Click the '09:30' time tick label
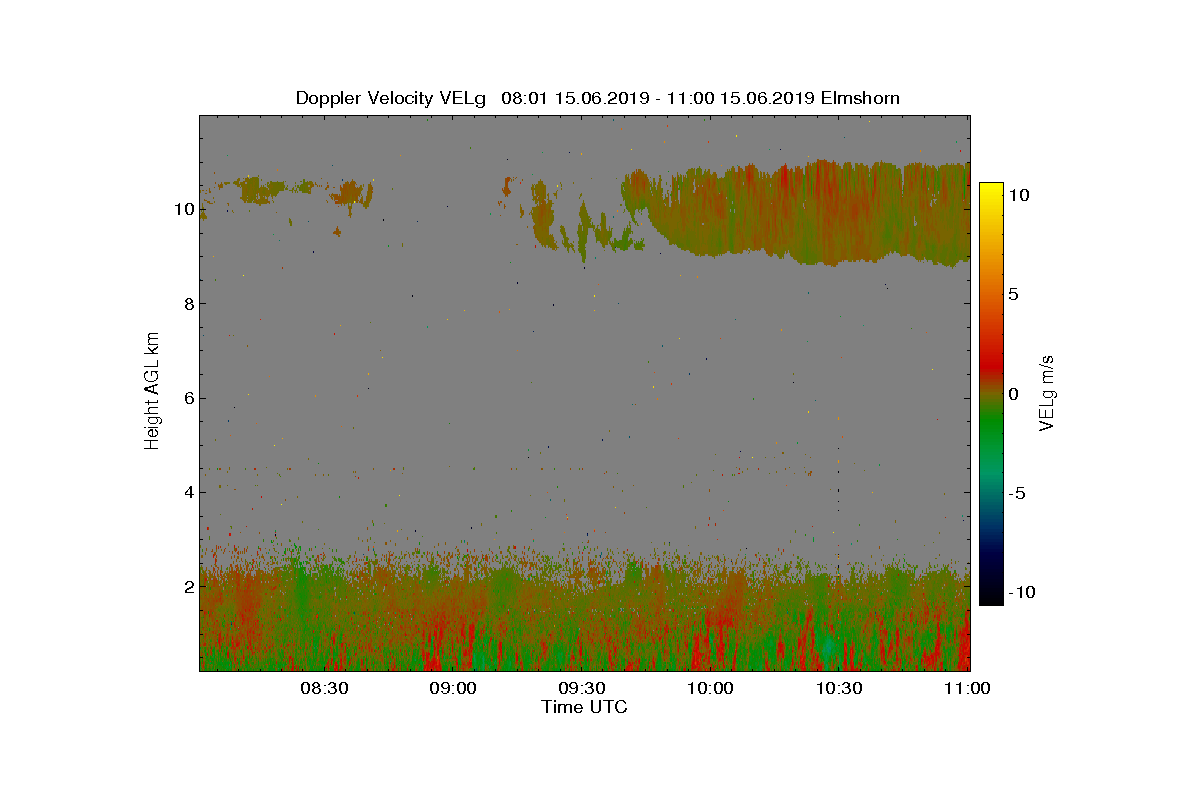This screenshot has height=800, width=1200. (581, 688)
